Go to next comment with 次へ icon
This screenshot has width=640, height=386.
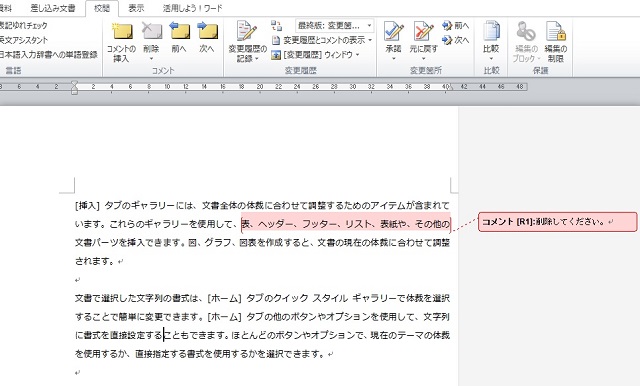(x=207, y=32)
